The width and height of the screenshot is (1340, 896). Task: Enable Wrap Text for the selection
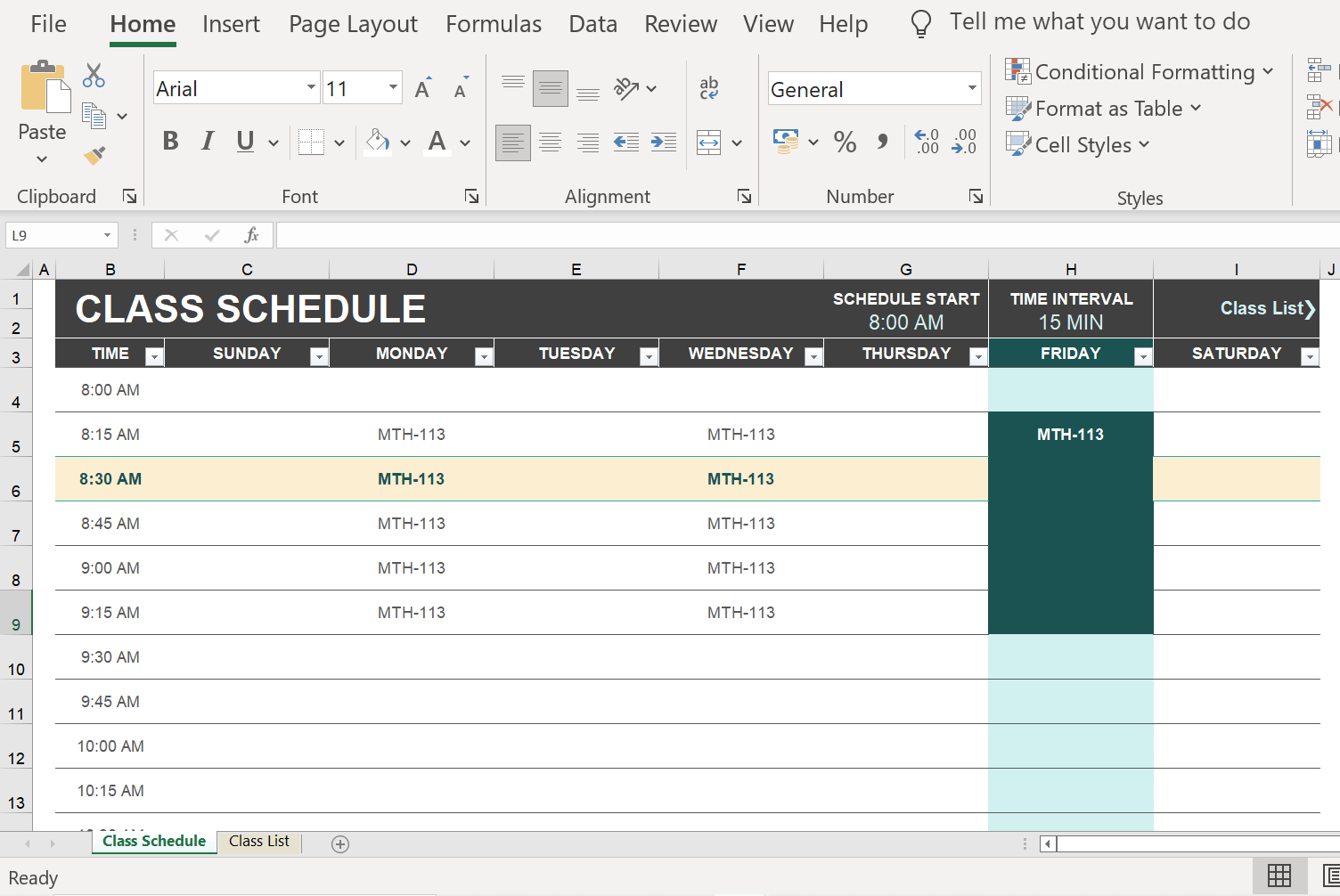tap(710, 87)
